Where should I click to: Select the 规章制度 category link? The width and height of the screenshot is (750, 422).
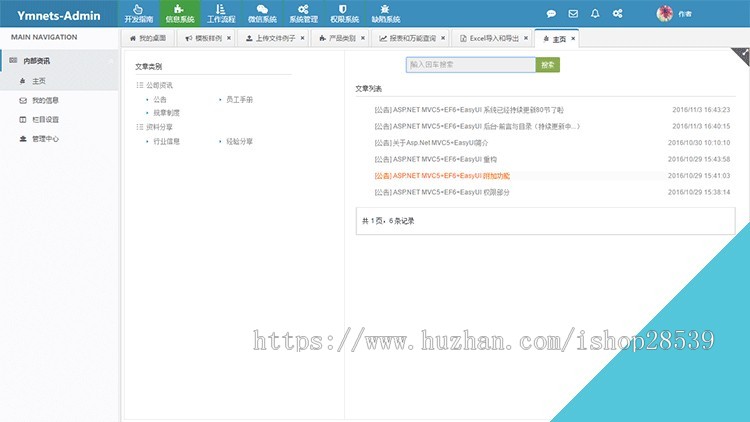point(166,113)
